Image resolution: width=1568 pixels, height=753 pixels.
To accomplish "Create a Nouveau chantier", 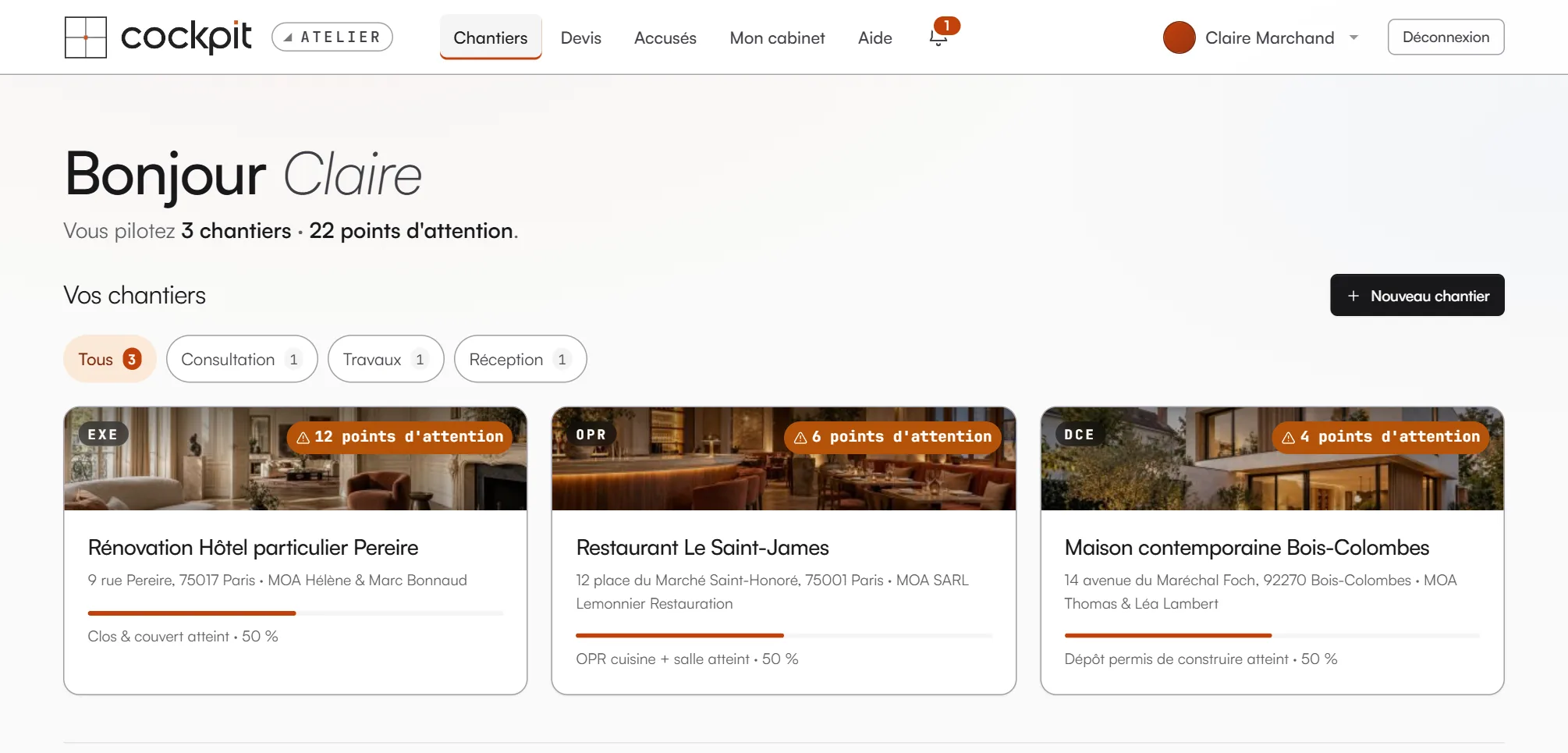I will tap(1417, 295).
